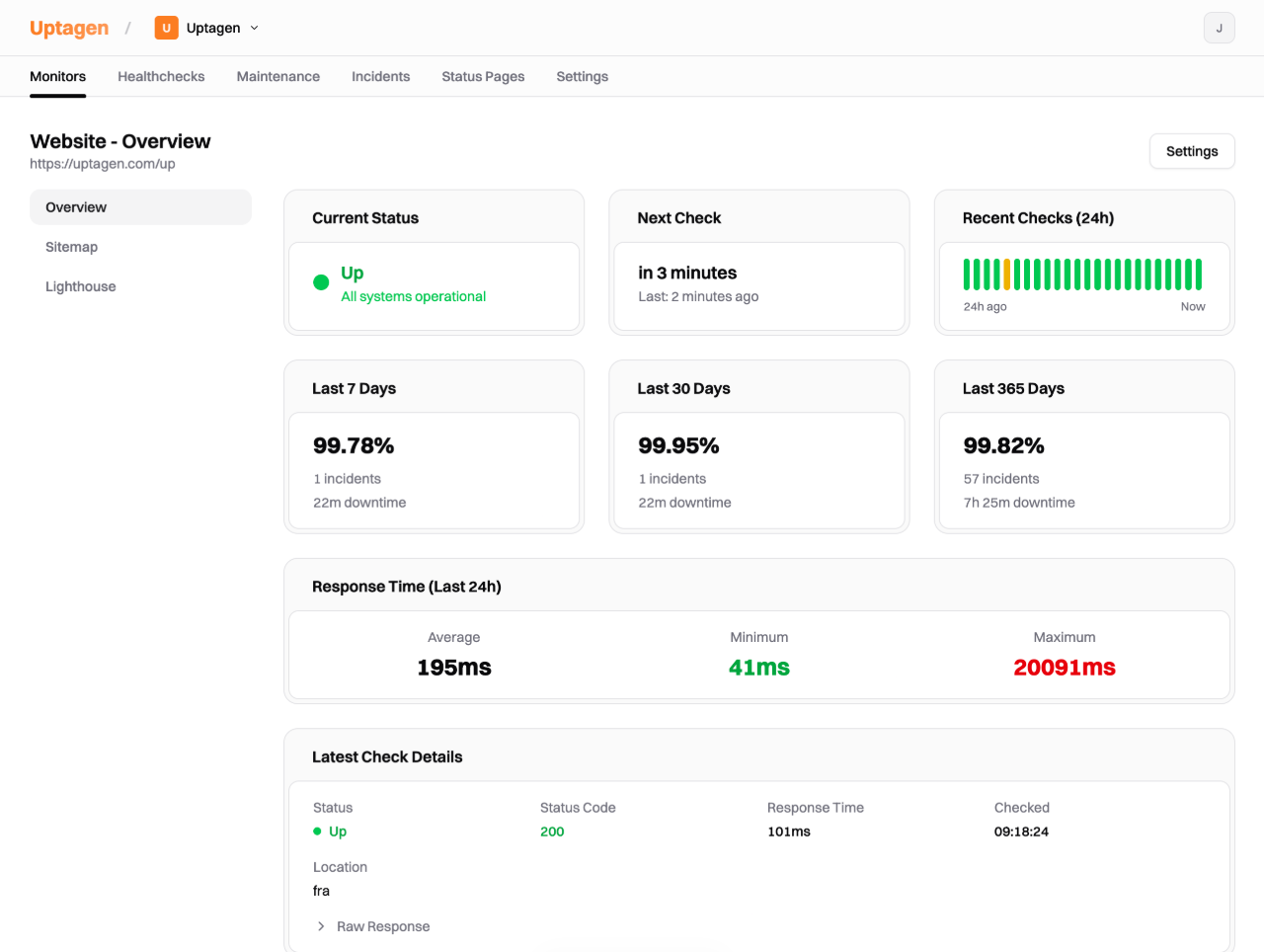Click the leftmost bar near 24h ago

click(x=967, y=274)
